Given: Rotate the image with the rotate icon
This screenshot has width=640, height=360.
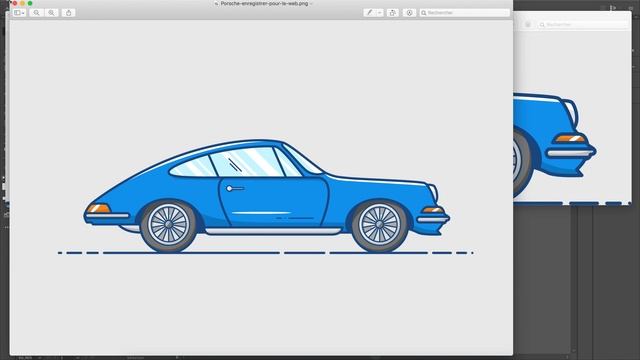Looking at the screenshot, I should (x=393, y=13).
